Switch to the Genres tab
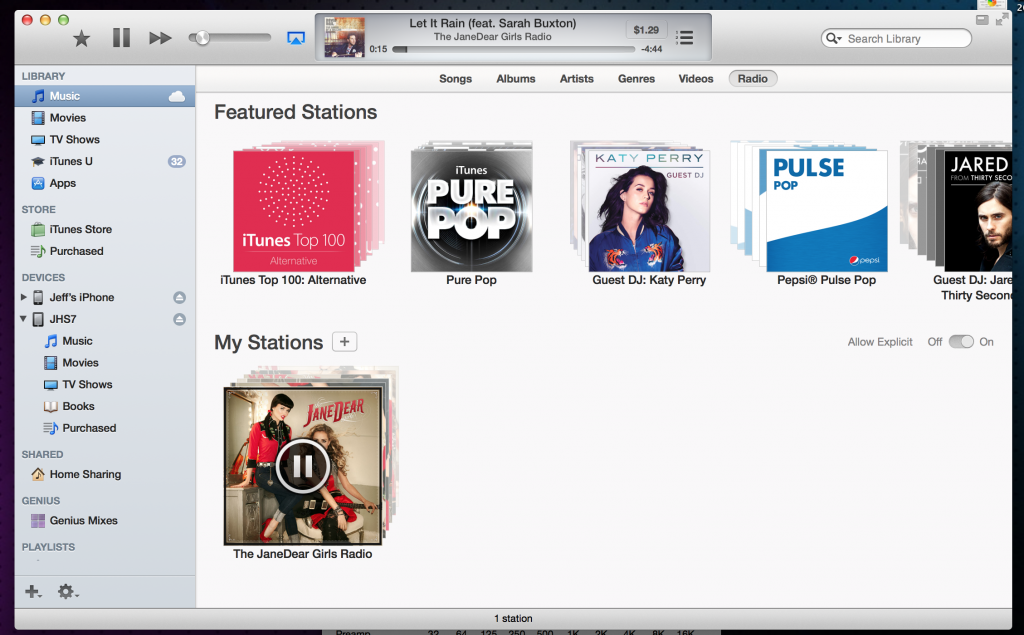The width and height of the screenshot is (1024, 635). click(636, 78)
